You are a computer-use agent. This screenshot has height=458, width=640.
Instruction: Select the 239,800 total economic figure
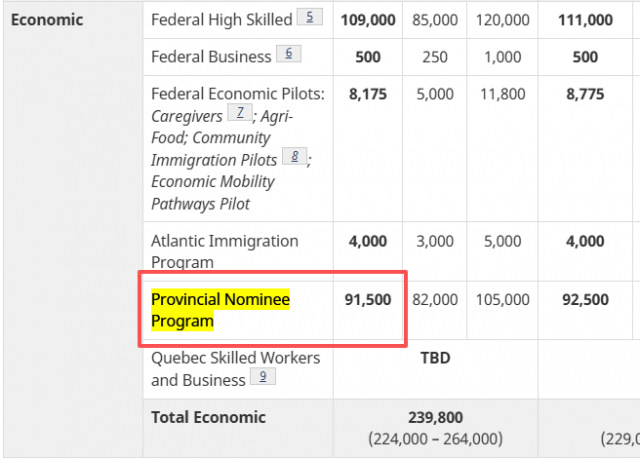pyautogui.click(x=435, y=417)
